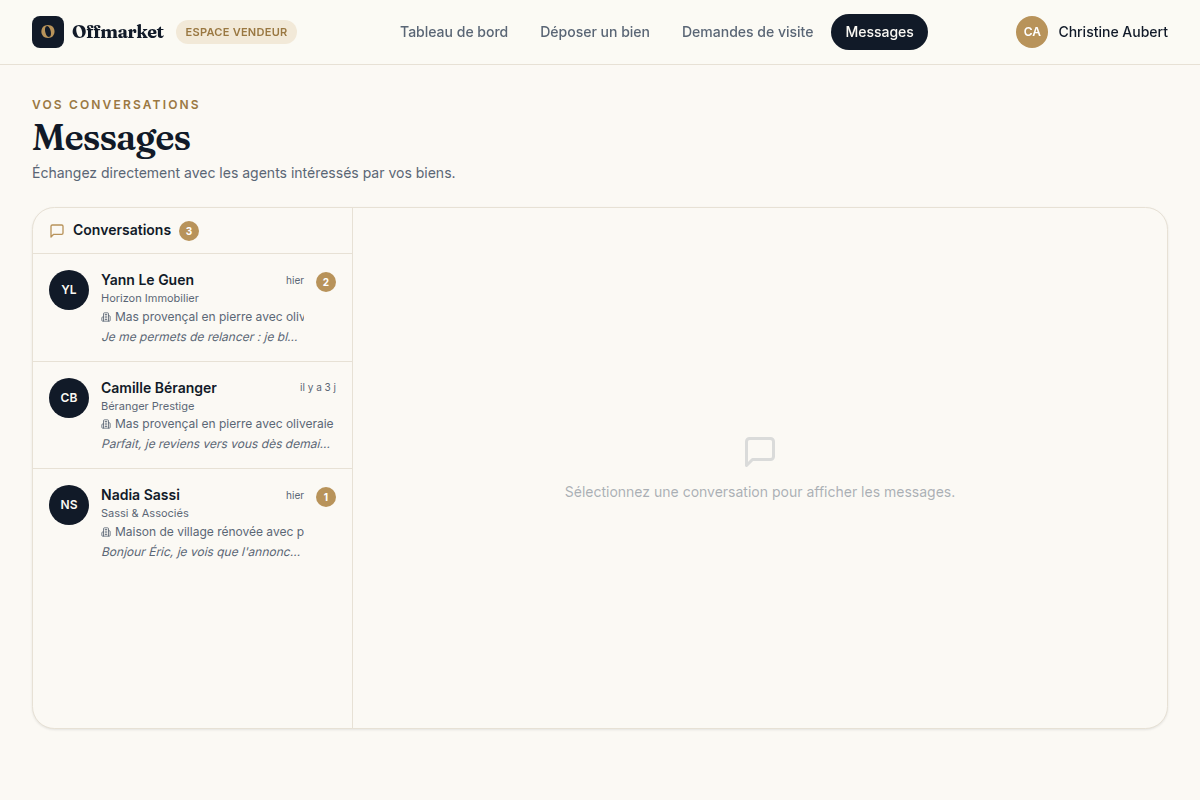This screenshot has width=1200, height=800.
Task: Click Mas provençal listing in Yann's row
Action: pos(209,317)
